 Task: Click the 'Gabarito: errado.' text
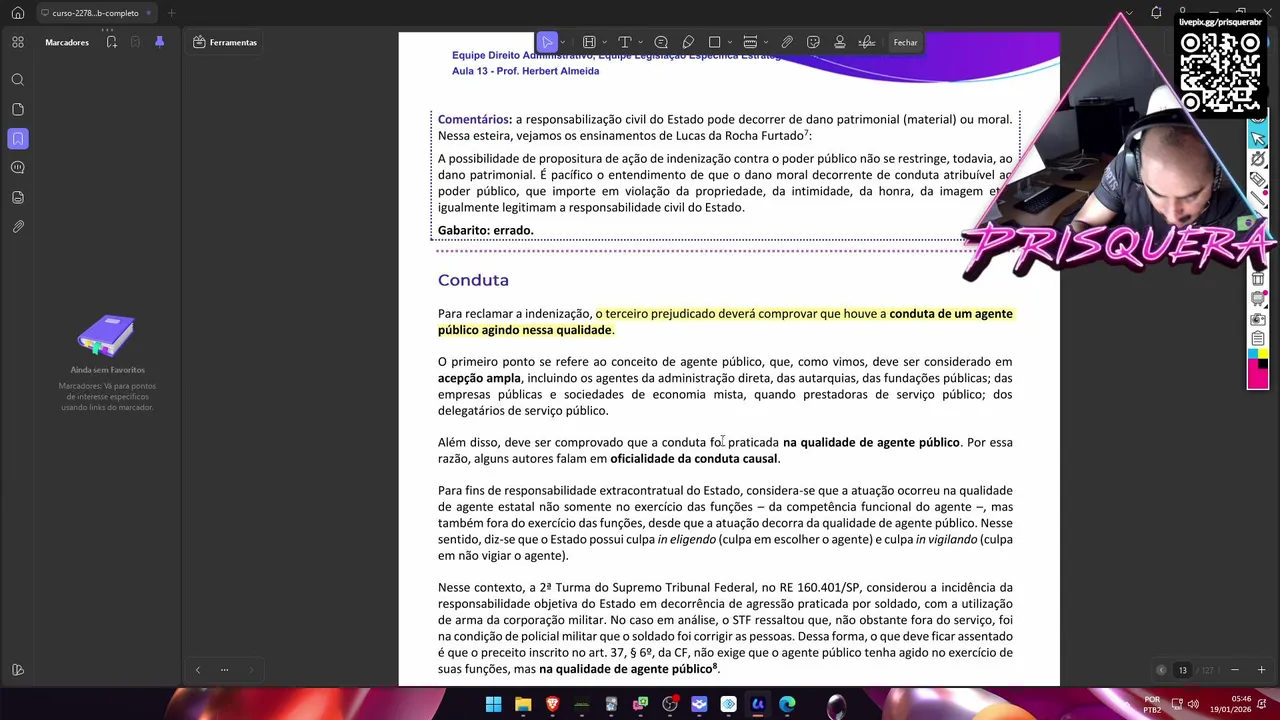[485, 230]
